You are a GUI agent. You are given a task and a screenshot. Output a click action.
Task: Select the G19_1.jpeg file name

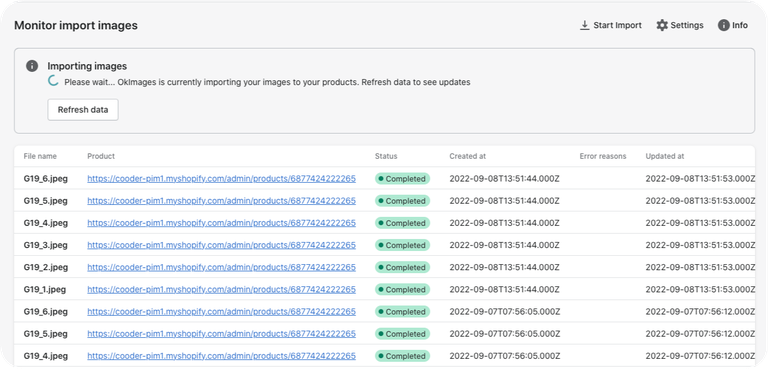[x=45, y=290]
